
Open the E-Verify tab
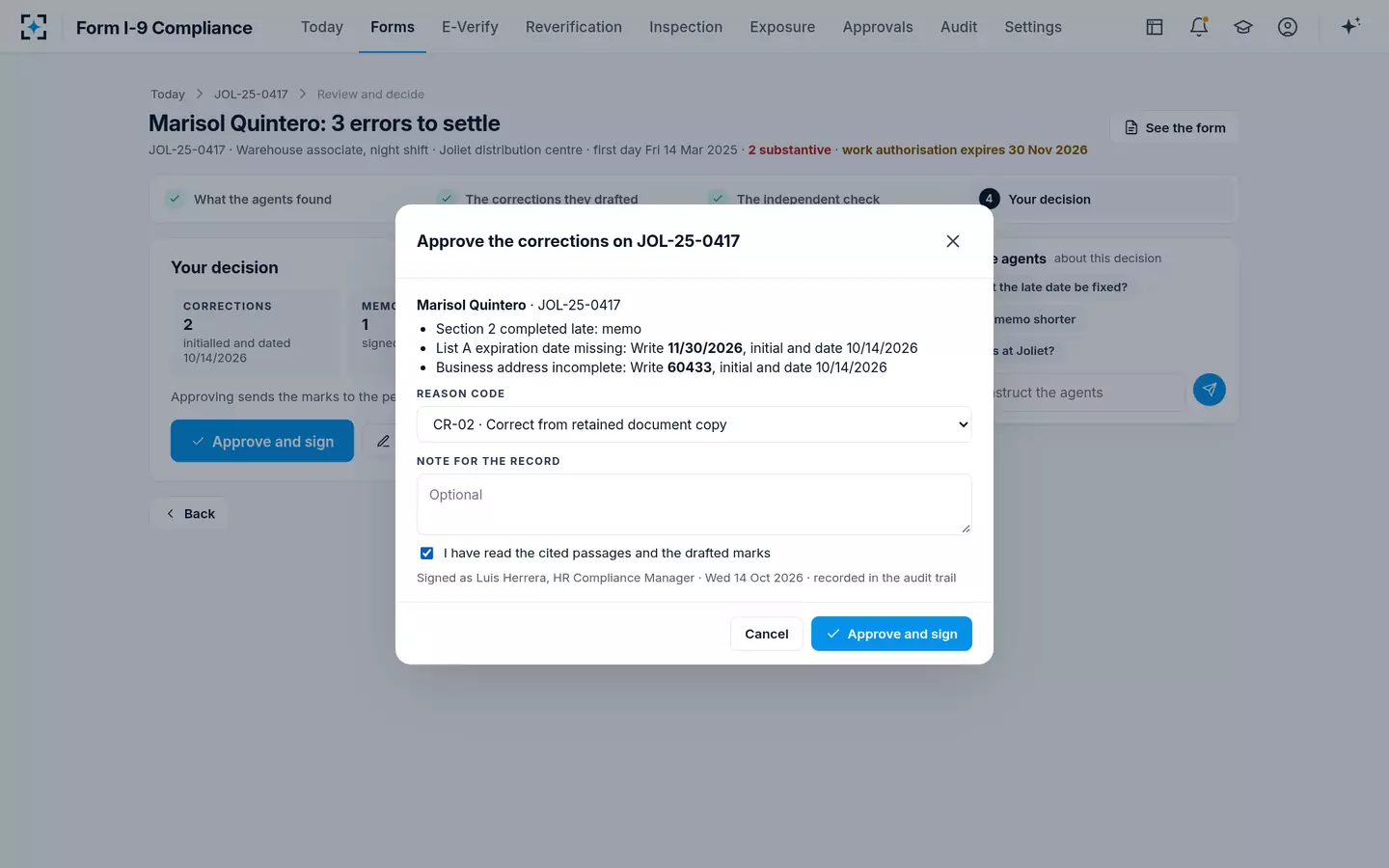coord(470,27)
